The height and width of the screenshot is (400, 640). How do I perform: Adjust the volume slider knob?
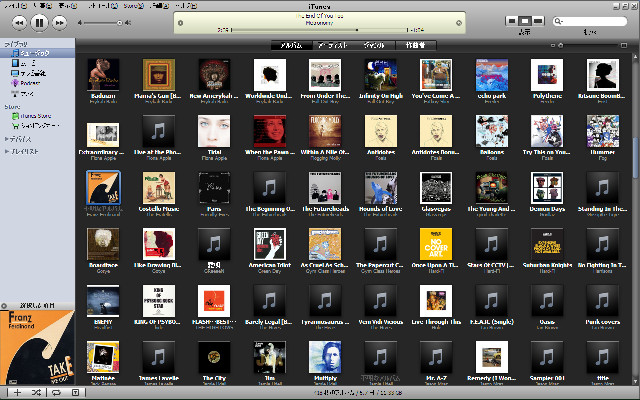[x=119, y=21]
